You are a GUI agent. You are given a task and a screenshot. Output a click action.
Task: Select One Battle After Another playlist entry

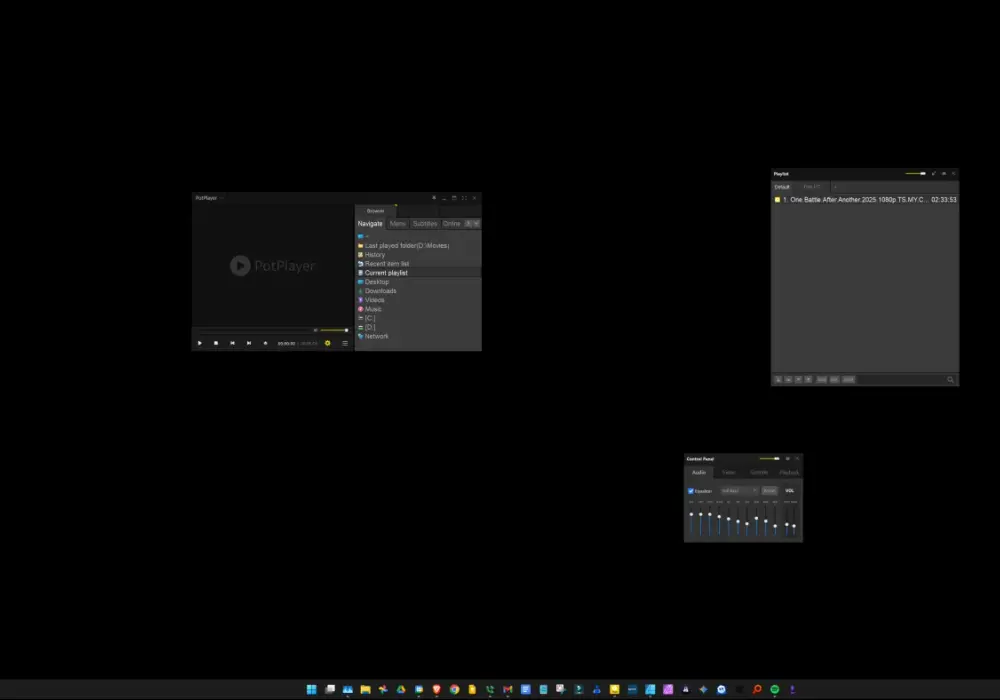tap(865, 200)
